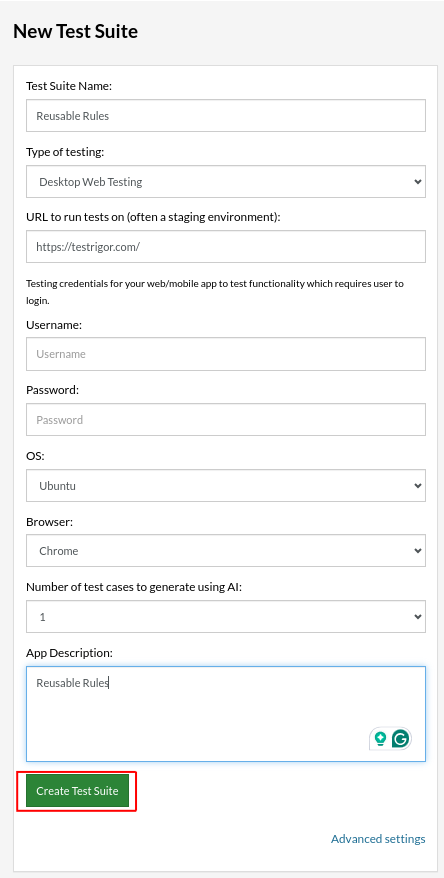
Task: Click the "Password:" label text
Action: [x=53, y=390]
